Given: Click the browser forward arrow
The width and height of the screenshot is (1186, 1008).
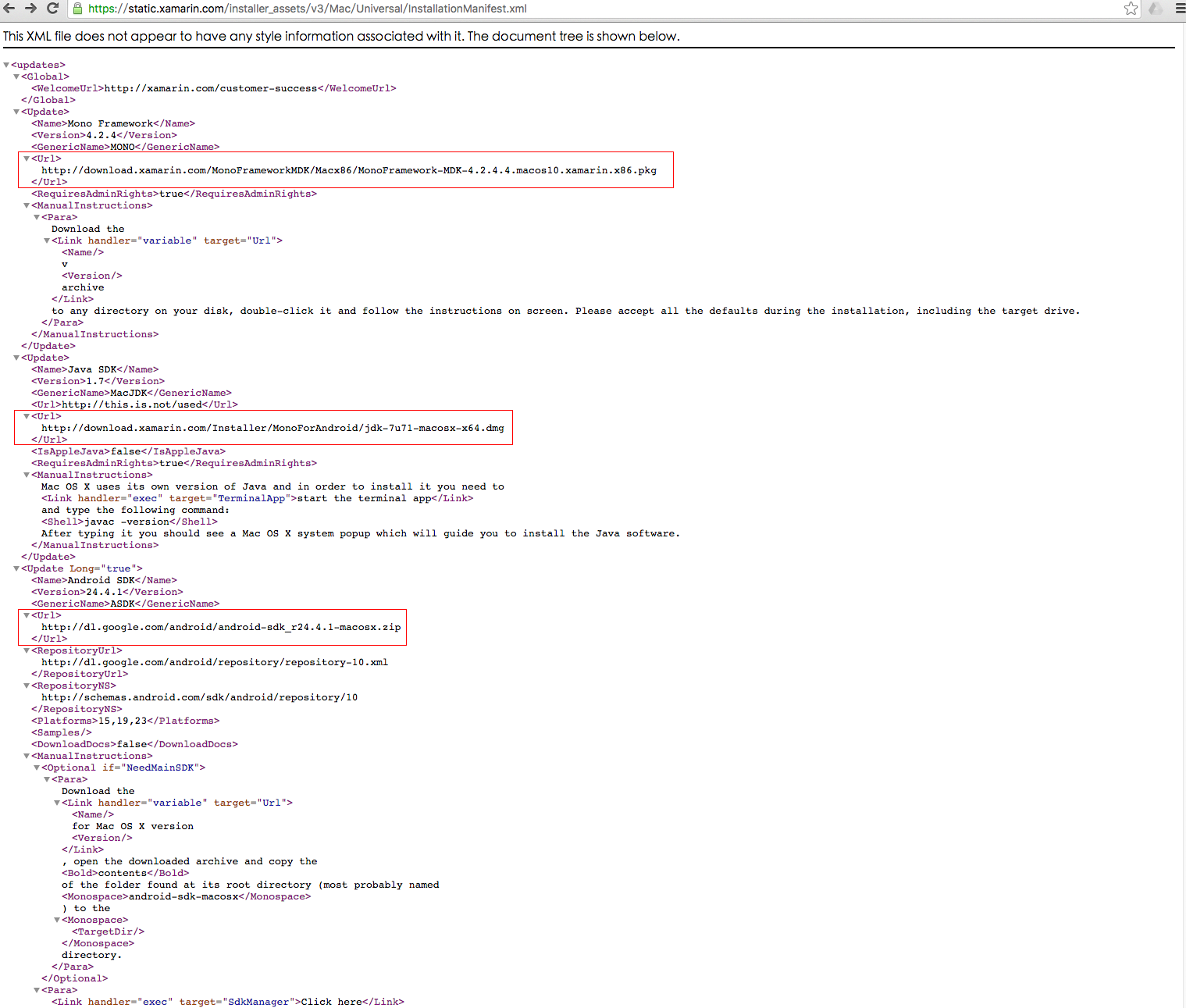Looking at the screenshot, I should (30, 9).
